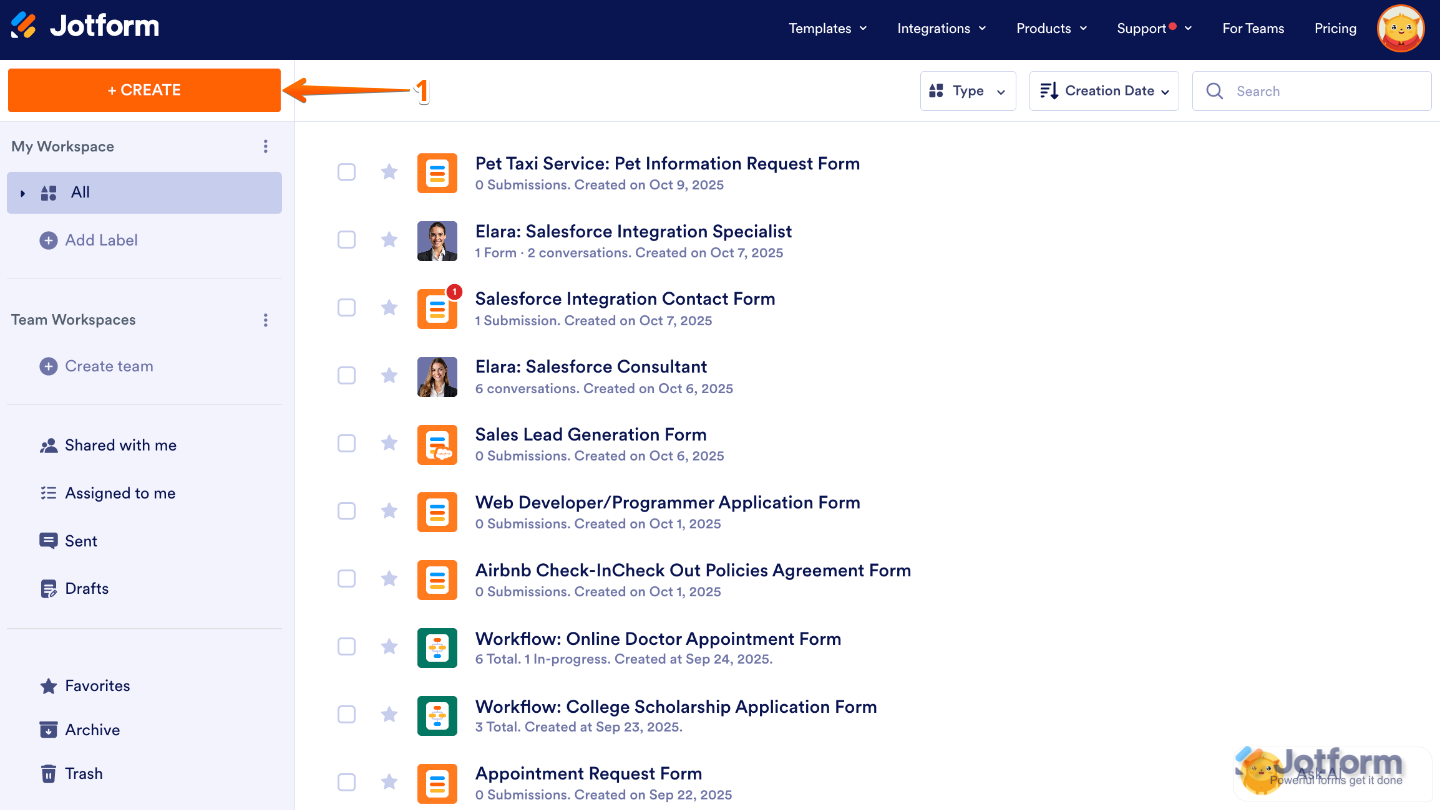Click the Online Doctor Appointment workflow icon
The image size is (1440, 810).
click(x=437, y=647)
